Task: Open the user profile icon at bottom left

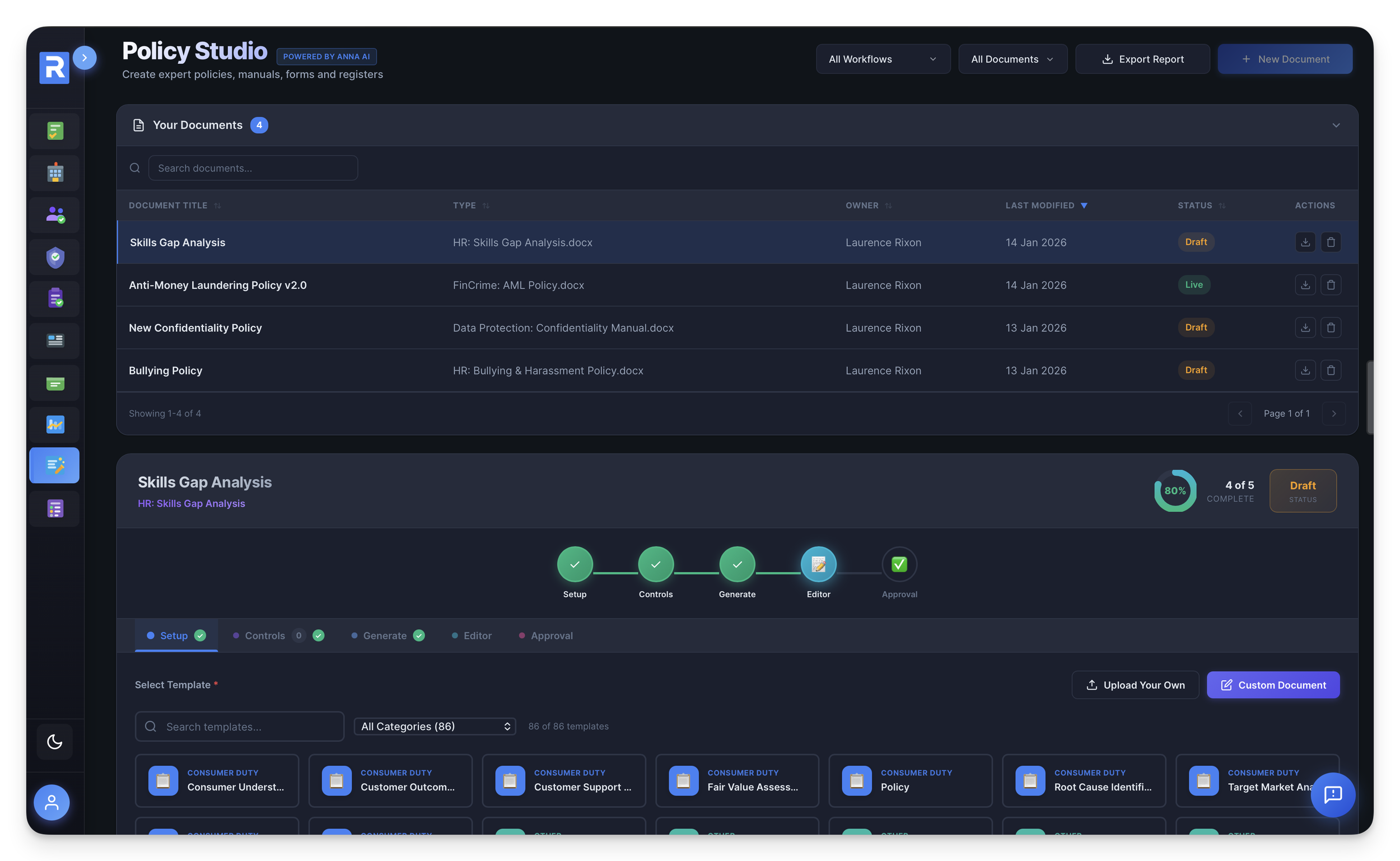Action: point(52,802)
